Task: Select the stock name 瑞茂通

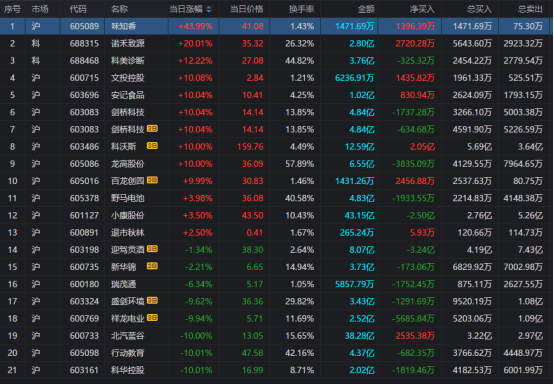Action: 124,284
